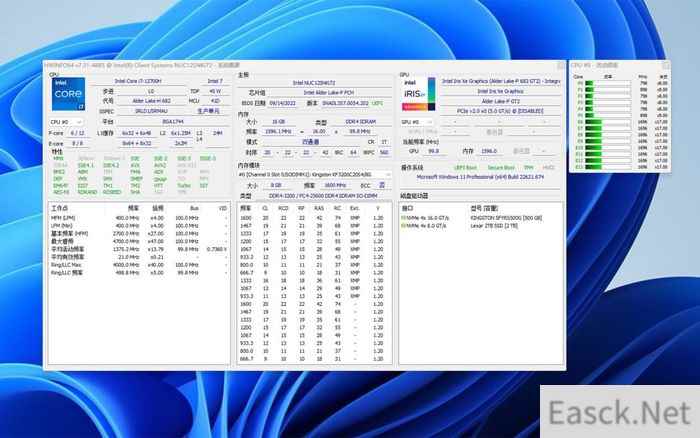Click the BIOS date 09/14/2022
Image resolution: width=700 pixels, height=438 pixels.
283,103
